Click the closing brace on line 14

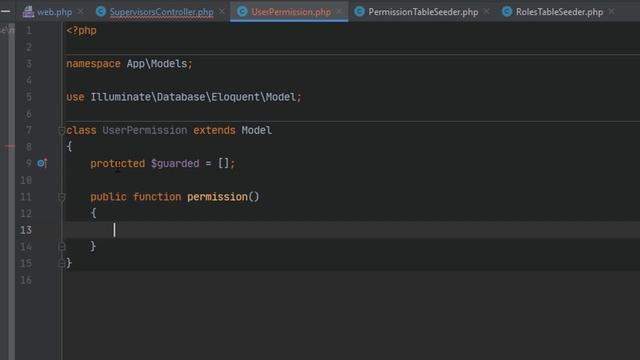tap(93, 246)
